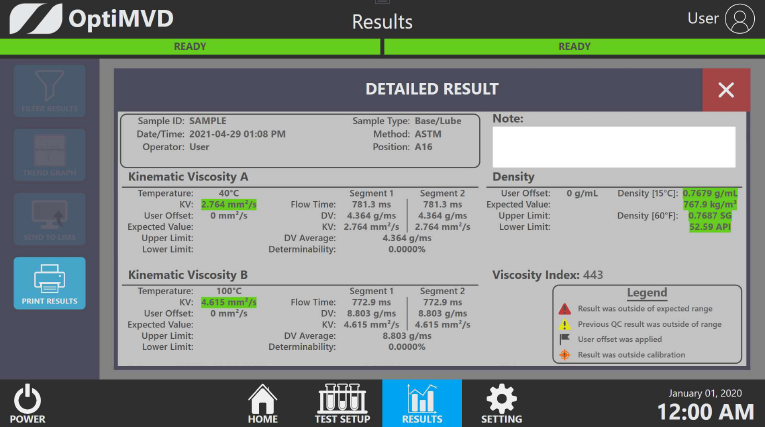
Task: Click the Position A16 value
Action: click(423, 147)
